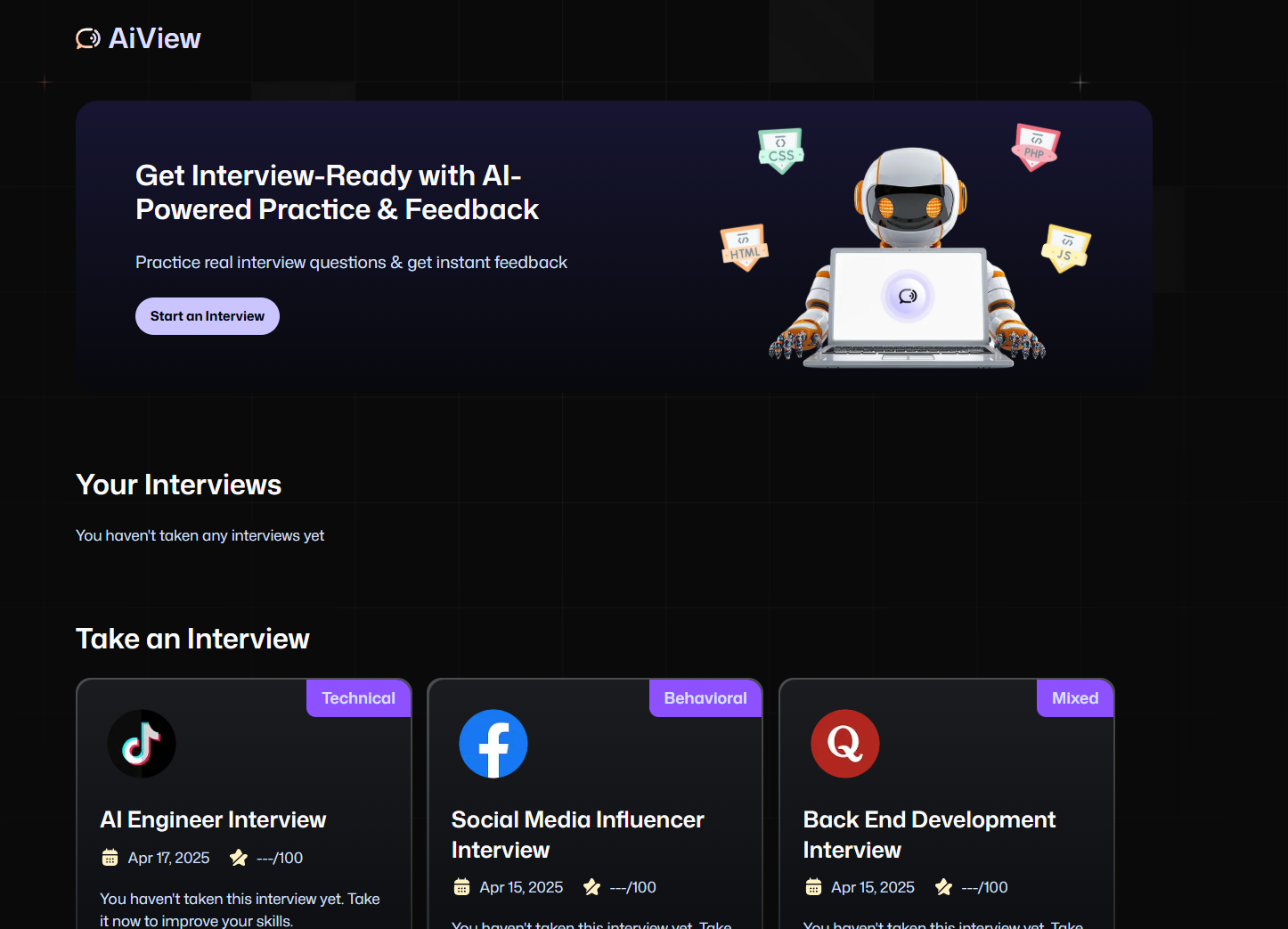Click the Facebook icon on Influencer card
This screenshot has height=929, width=1288.
click(x=493, y=743)
